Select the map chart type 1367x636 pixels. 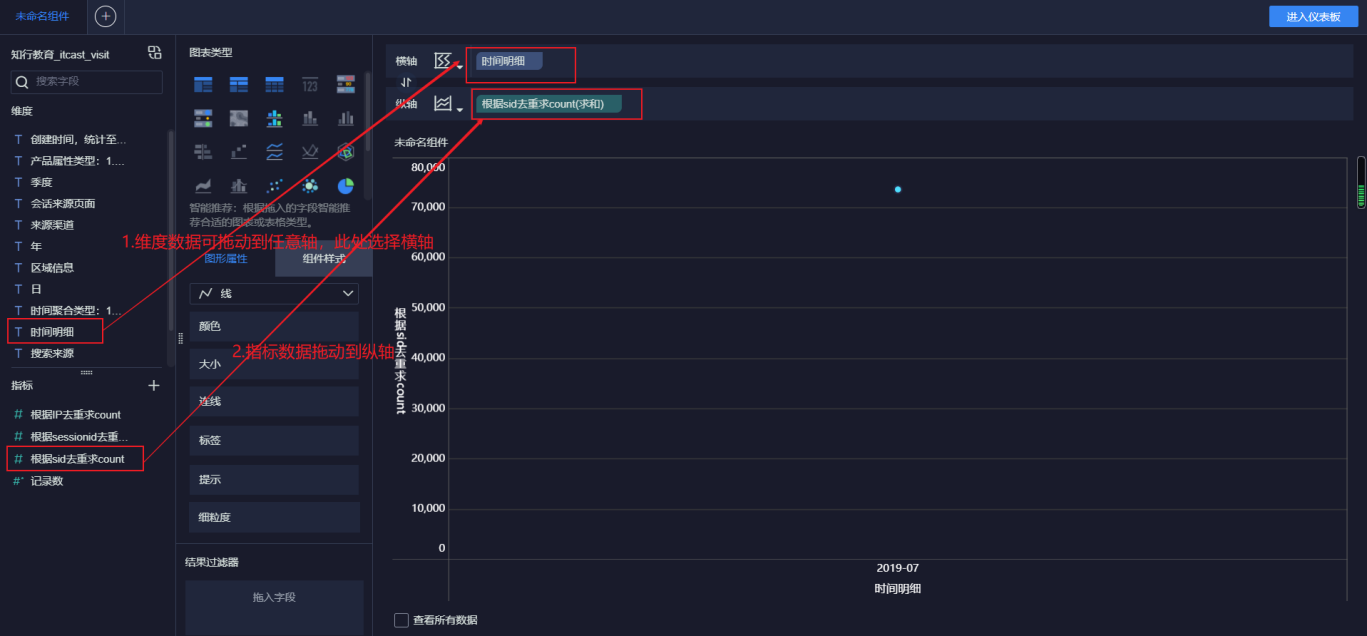coord(239,118)
